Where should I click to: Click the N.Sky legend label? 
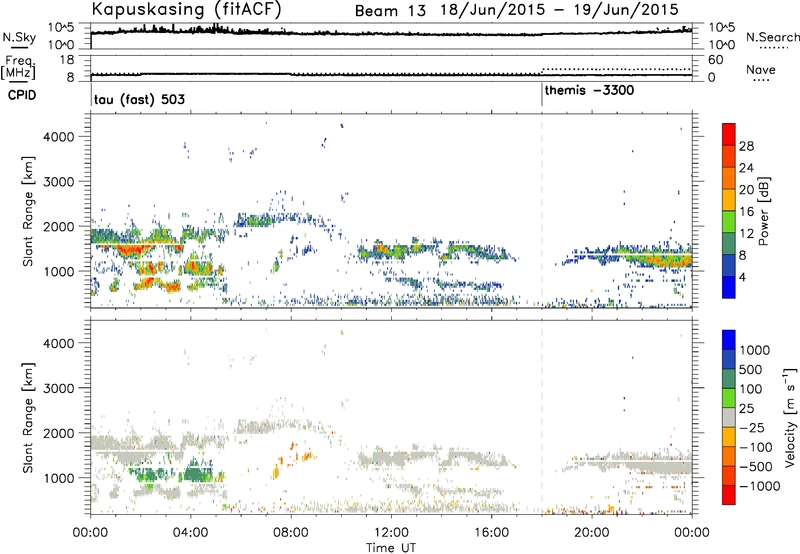(x=19, y=37)
